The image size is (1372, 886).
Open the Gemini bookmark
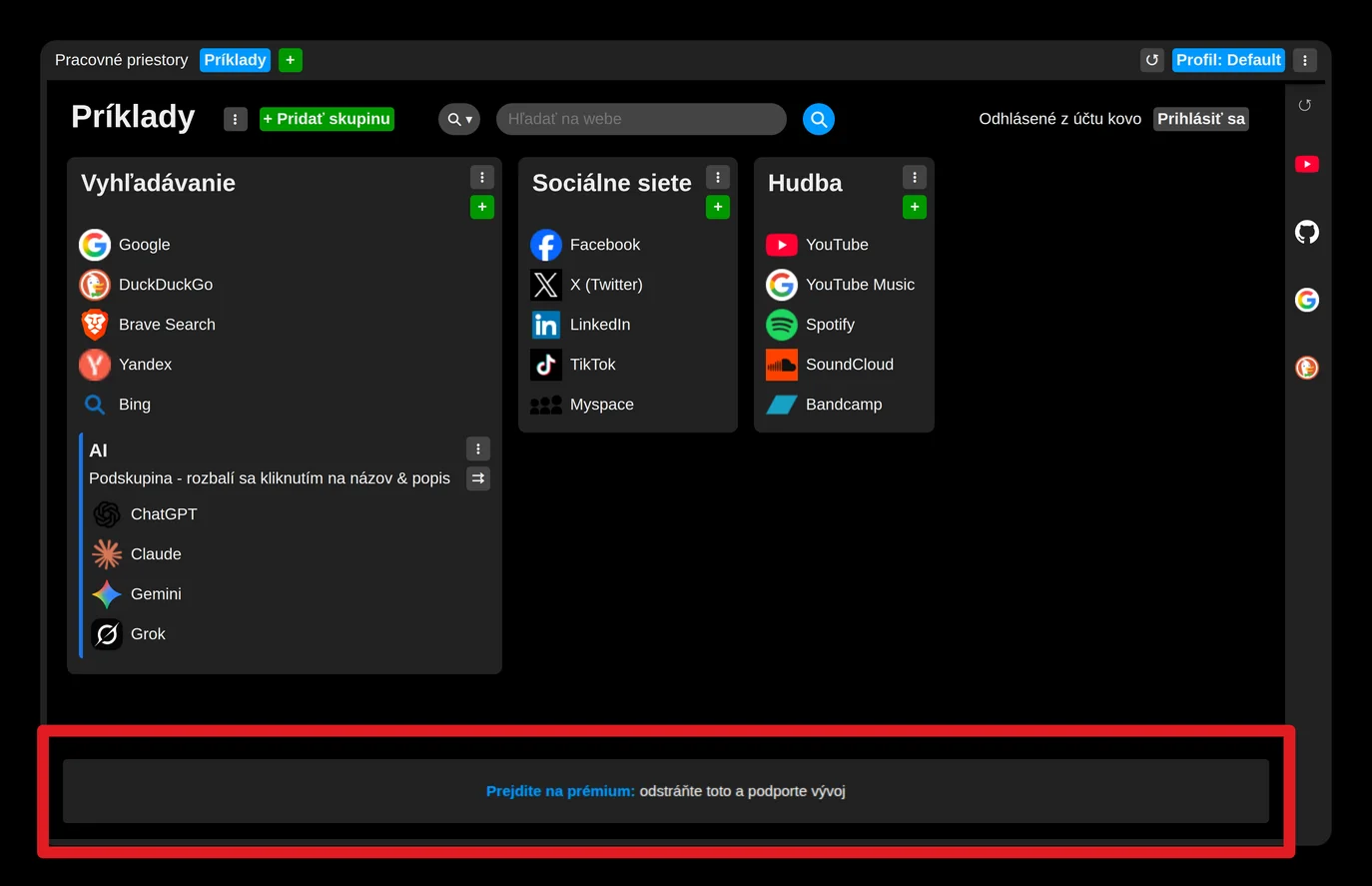137,594
